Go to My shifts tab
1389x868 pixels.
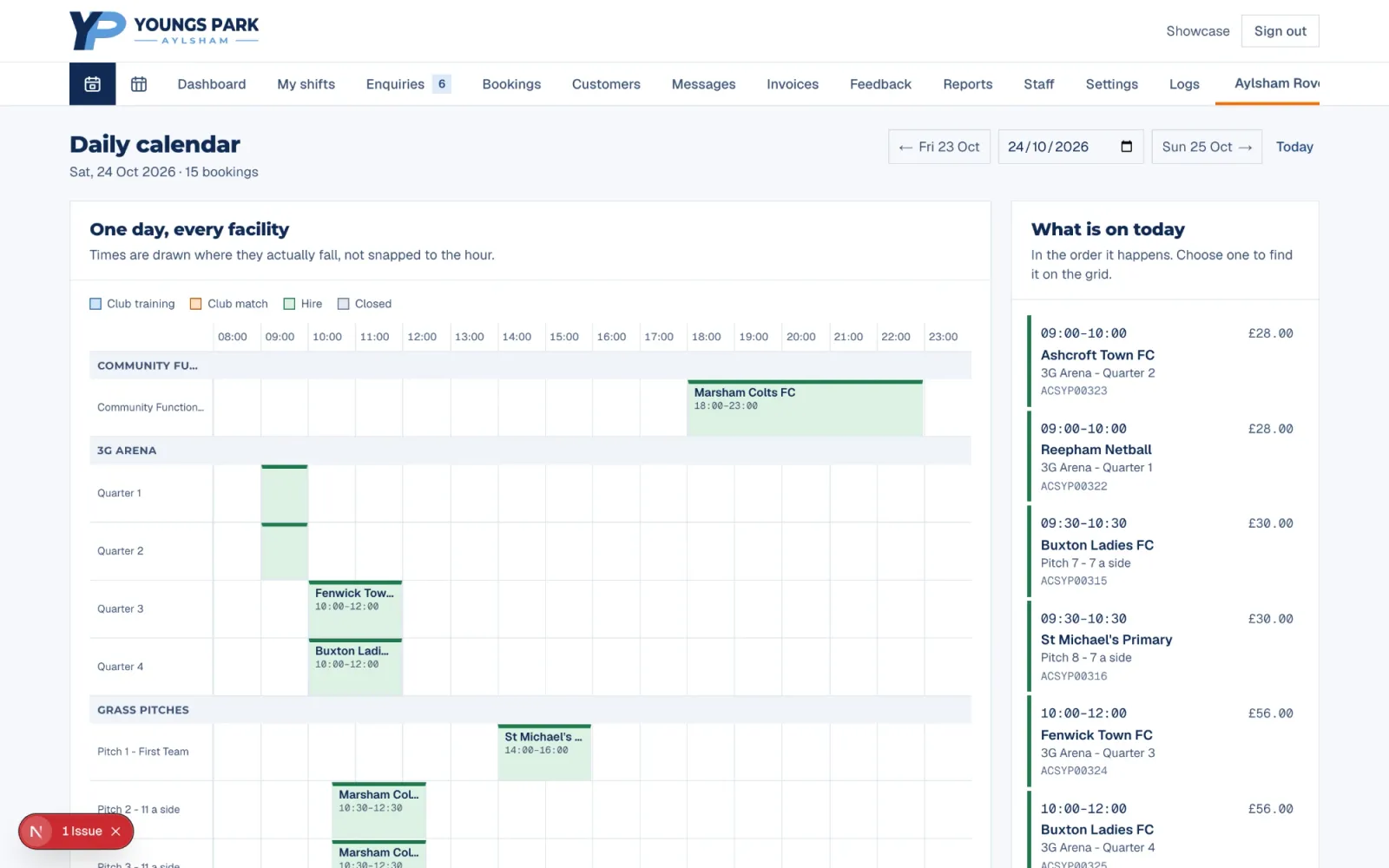tap(306, 84)
